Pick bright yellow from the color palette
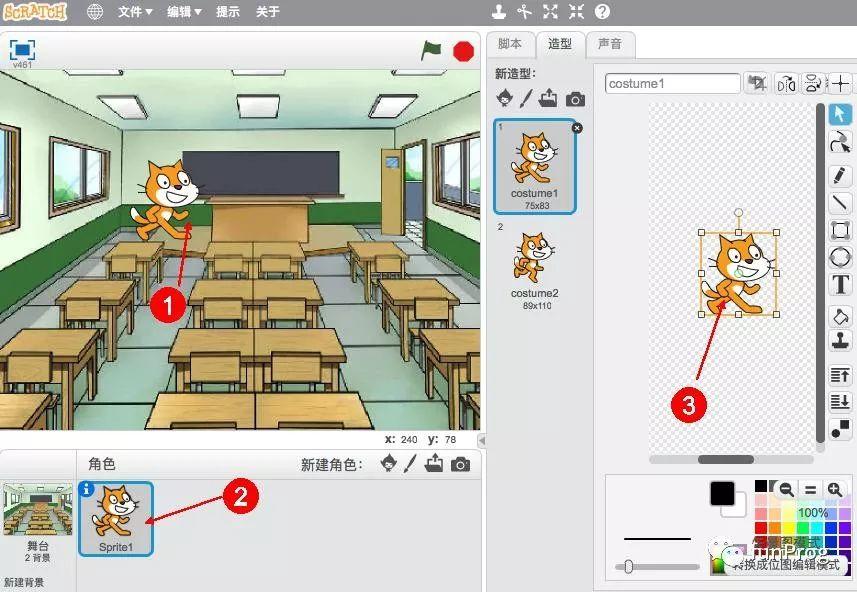Image resolution: width=857 pixels, height=592 pixels. click(x=789, y=527)
